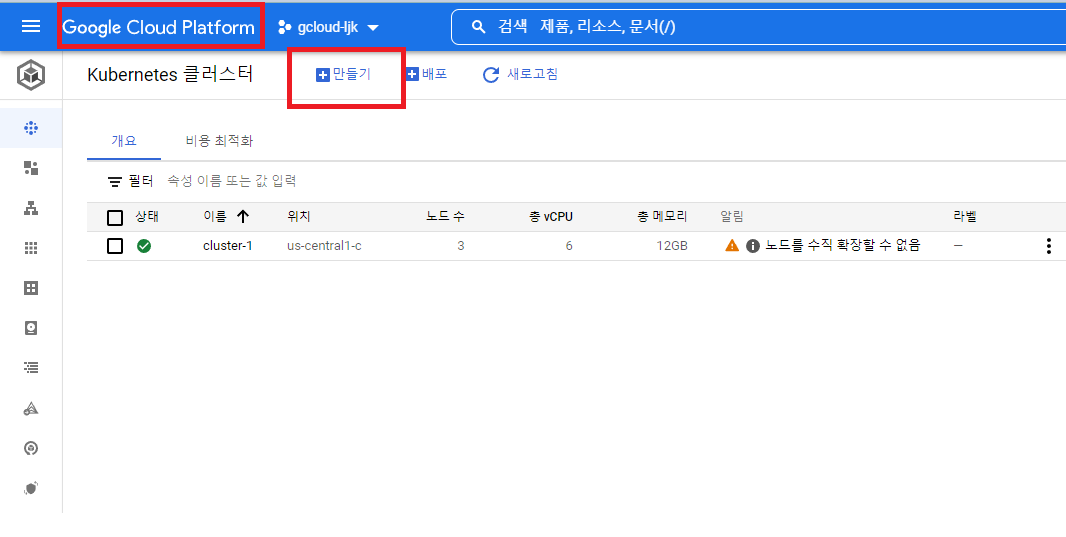Open the shield security icon in sidebar

tap(31, 488)
